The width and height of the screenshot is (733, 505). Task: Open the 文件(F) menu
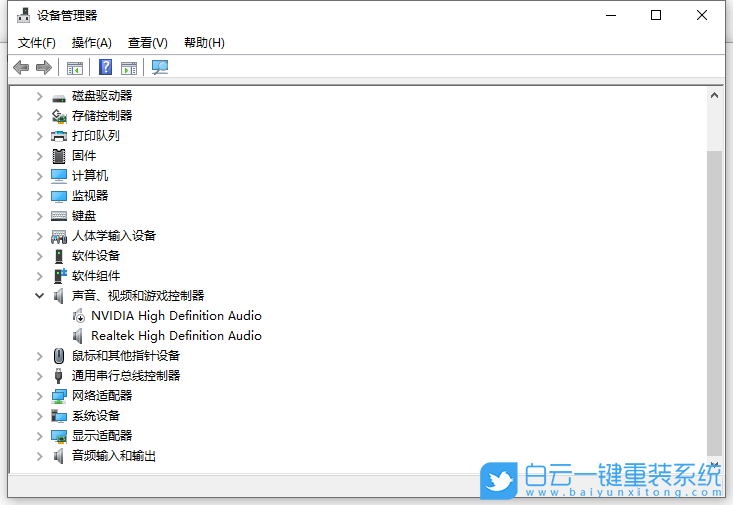36,43
